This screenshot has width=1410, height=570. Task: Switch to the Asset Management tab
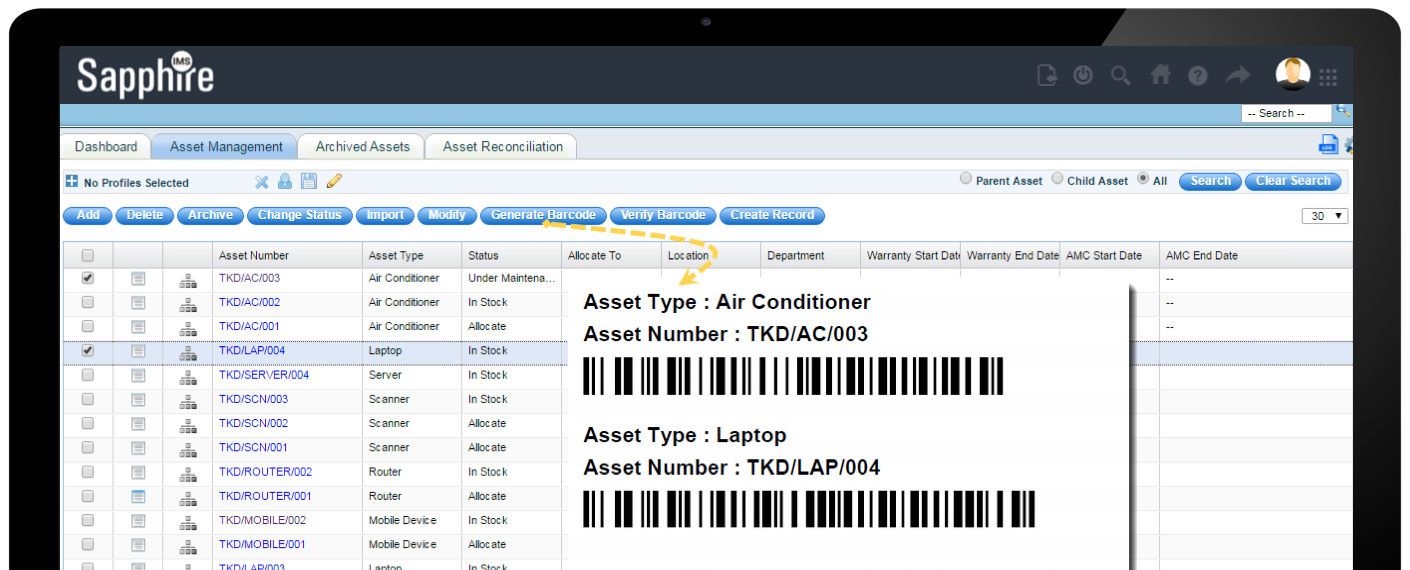click(x=226, y=147)
